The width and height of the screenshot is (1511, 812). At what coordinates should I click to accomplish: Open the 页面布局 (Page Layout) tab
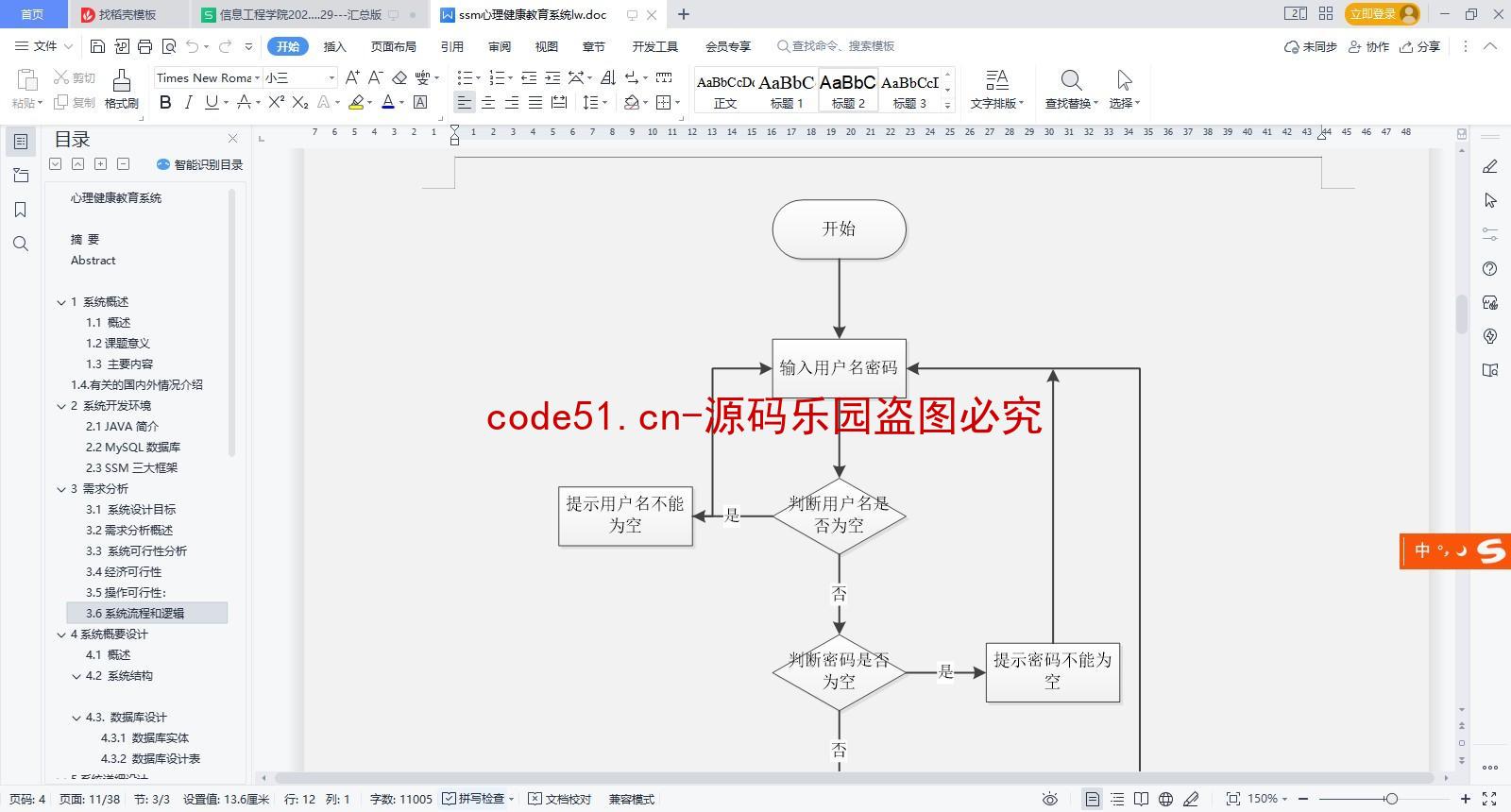(393, 46)
